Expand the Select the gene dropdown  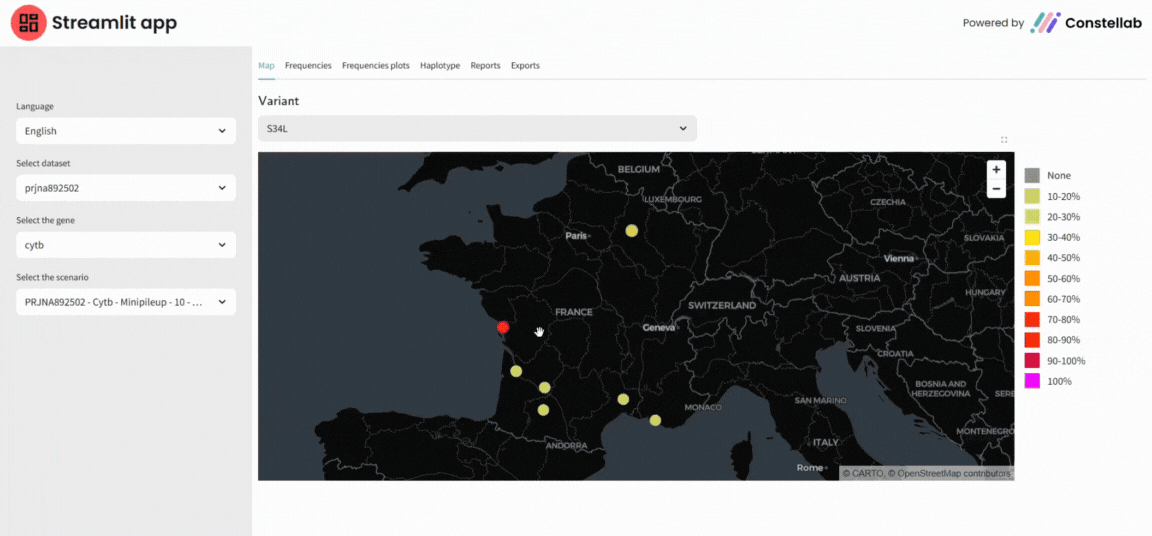(x=126, y=245)
